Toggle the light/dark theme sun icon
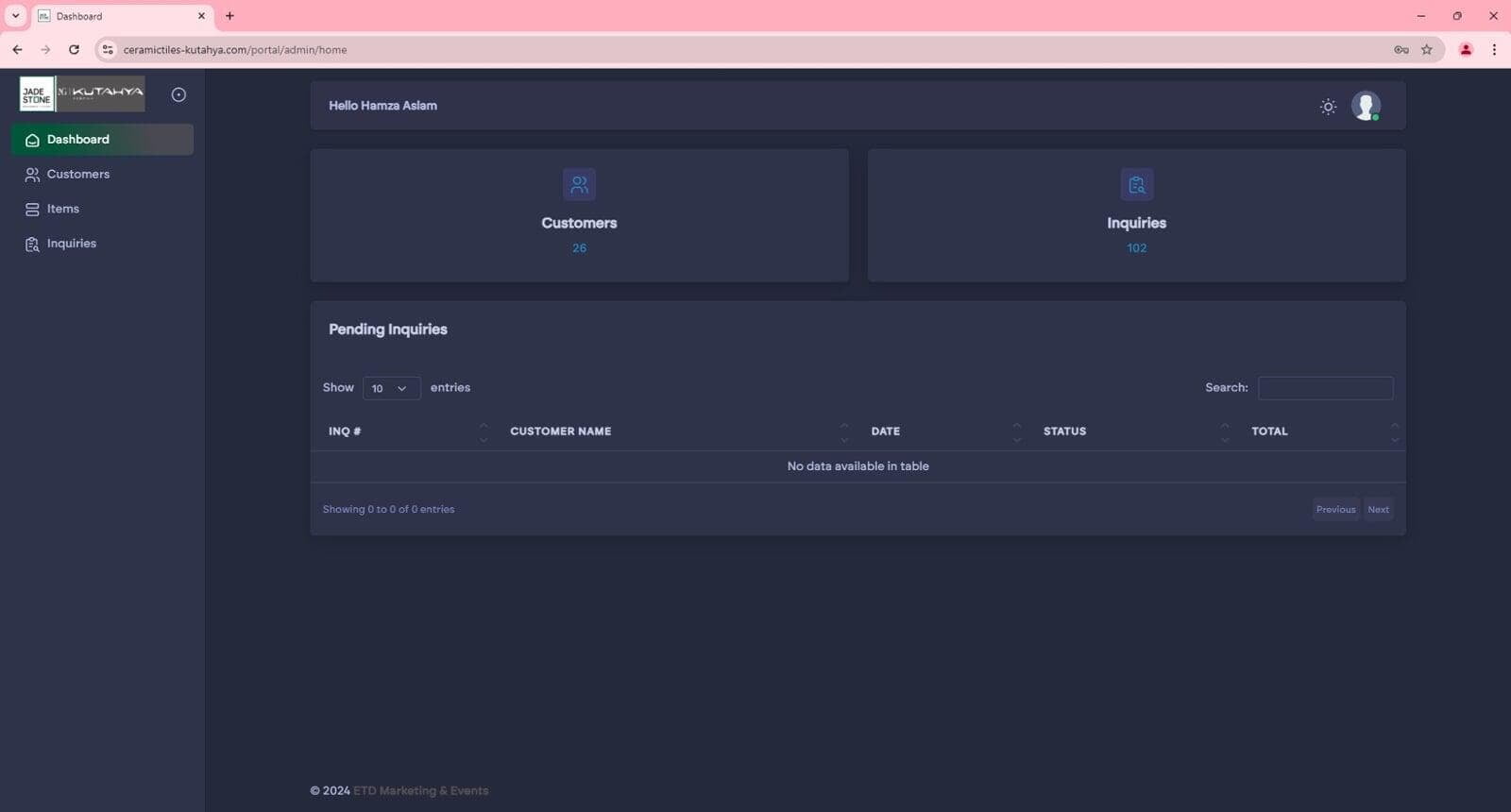 (1328, 107)
